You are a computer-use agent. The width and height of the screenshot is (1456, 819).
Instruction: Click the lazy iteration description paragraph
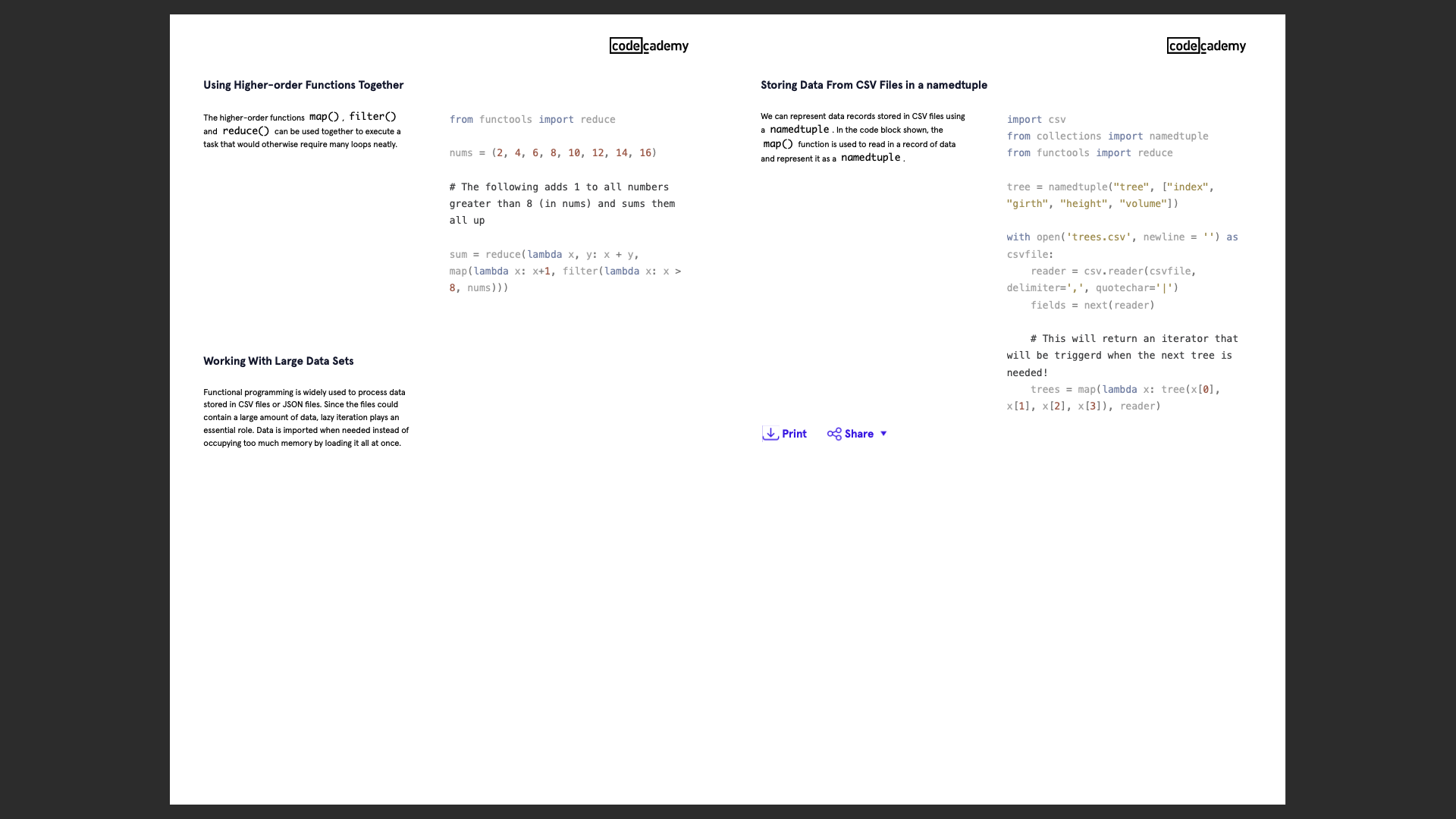306,418
